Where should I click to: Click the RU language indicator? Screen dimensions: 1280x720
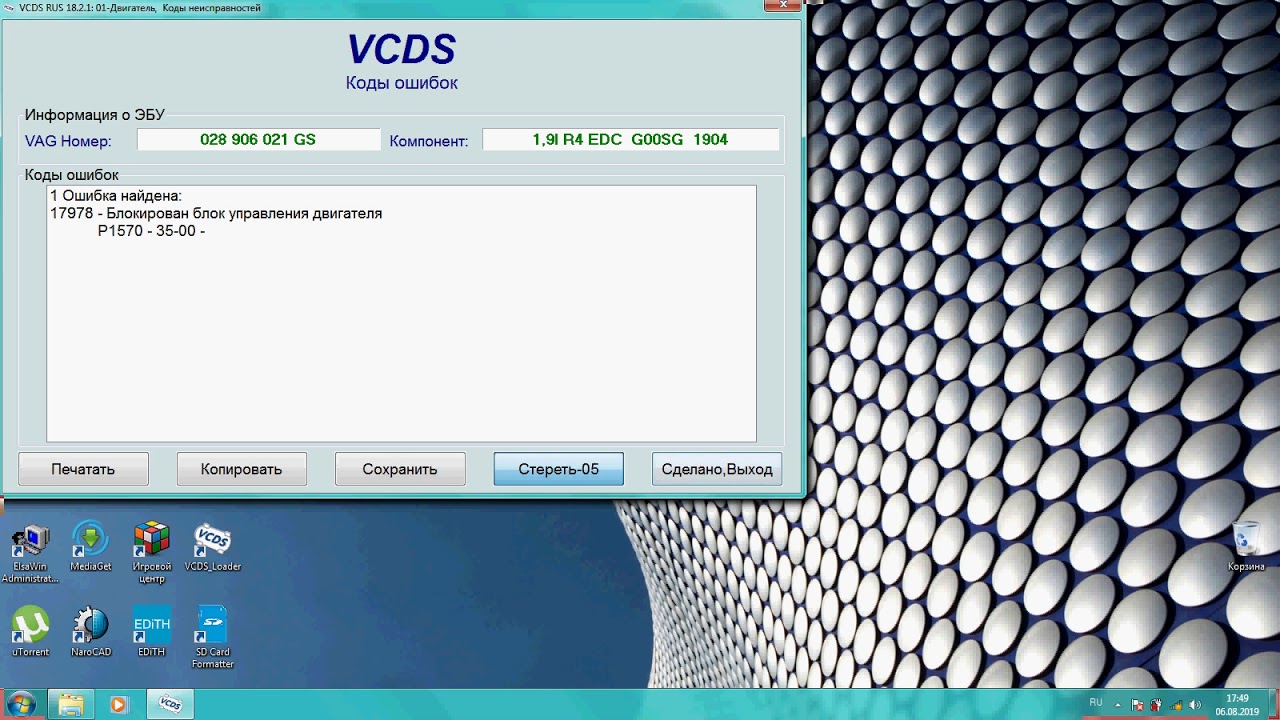1096,703
